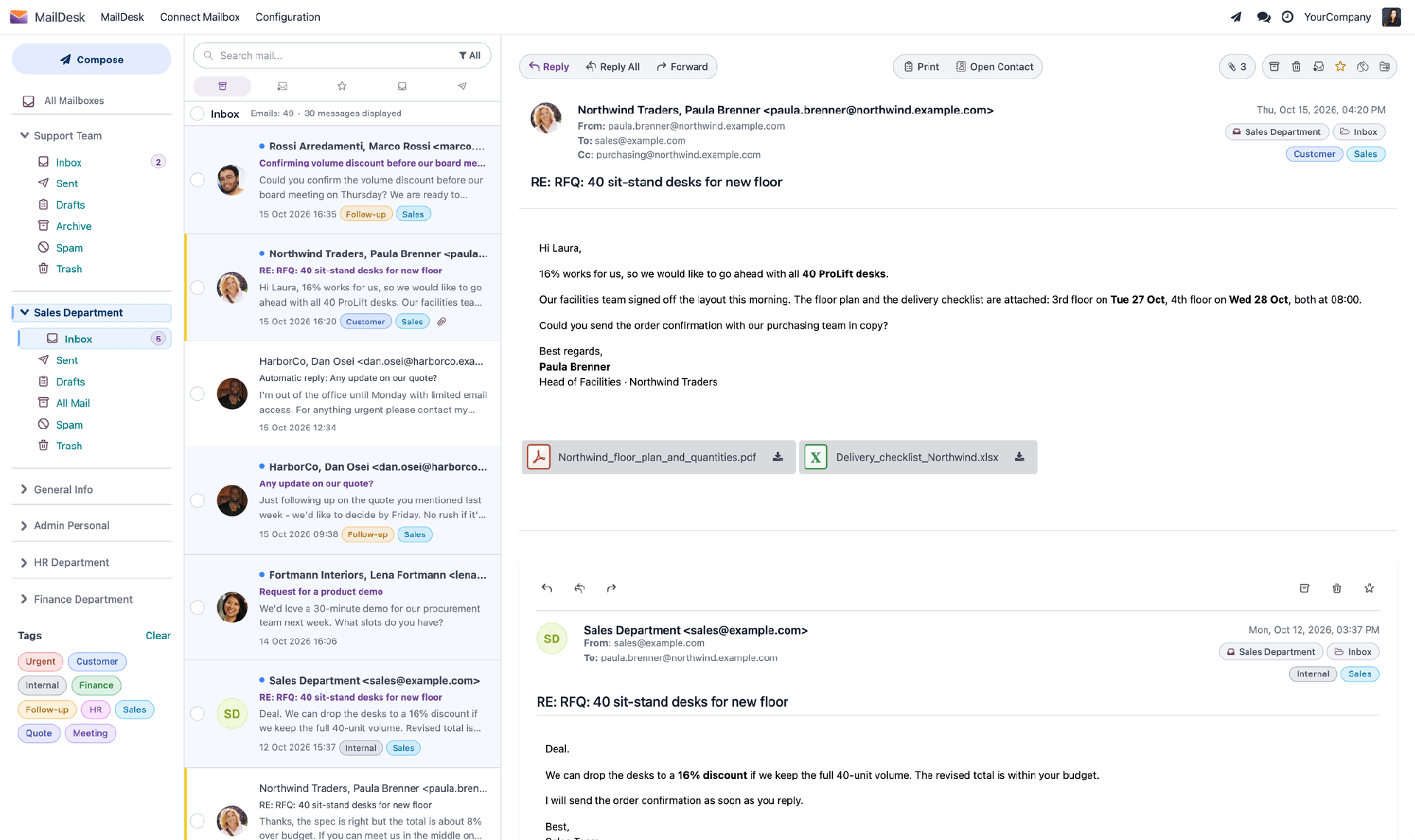This screenshot has width=1415, height=840.
Task: Download Delivery_checklist_Northwind.xlsx
Action: click(1019, 457)
